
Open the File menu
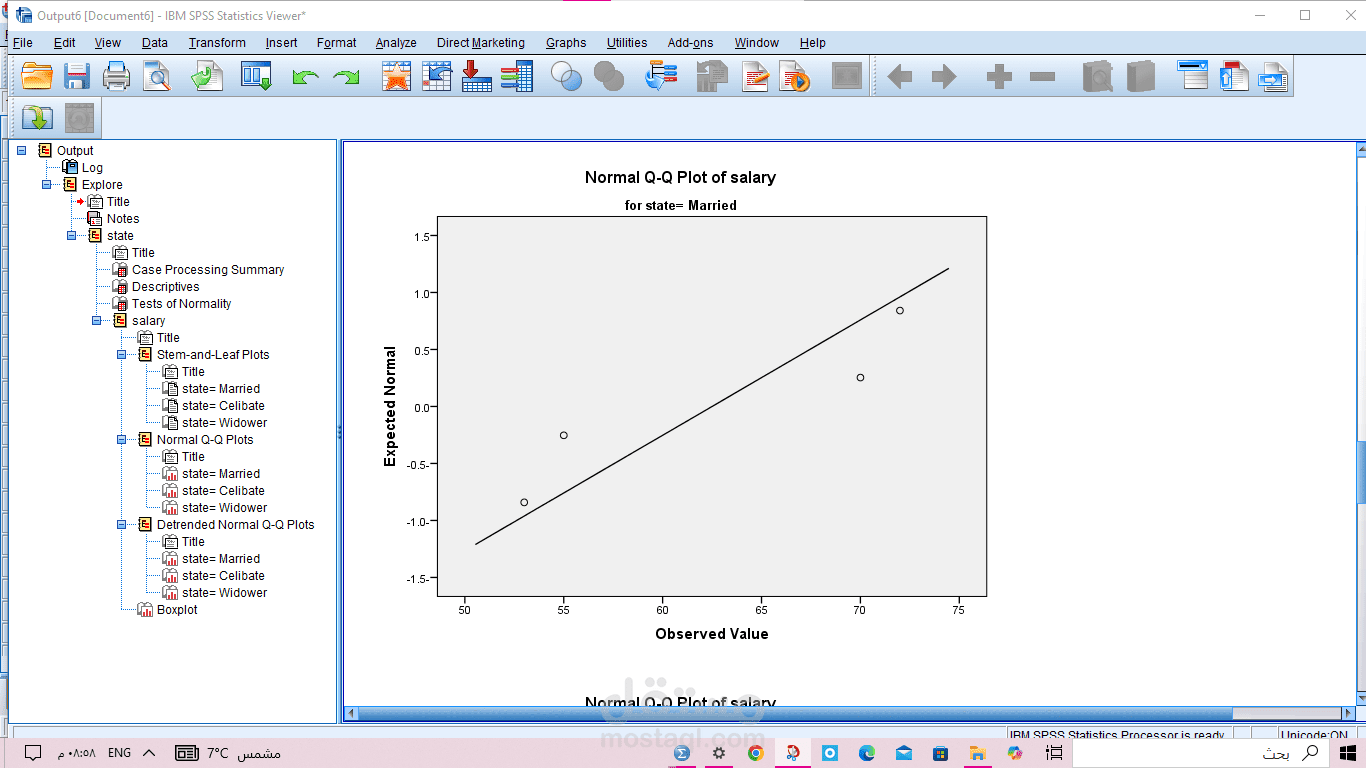click(22, 43)
